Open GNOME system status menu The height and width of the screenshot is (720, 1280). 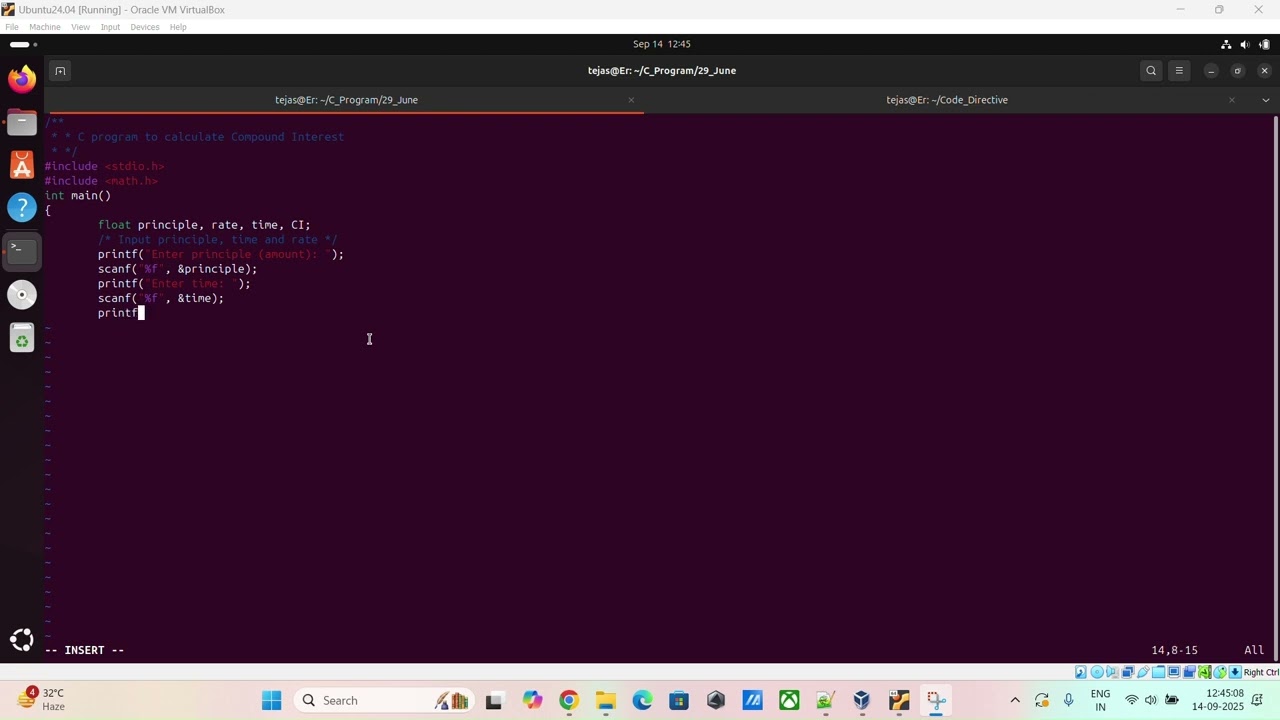click(x=1244, y=44)
